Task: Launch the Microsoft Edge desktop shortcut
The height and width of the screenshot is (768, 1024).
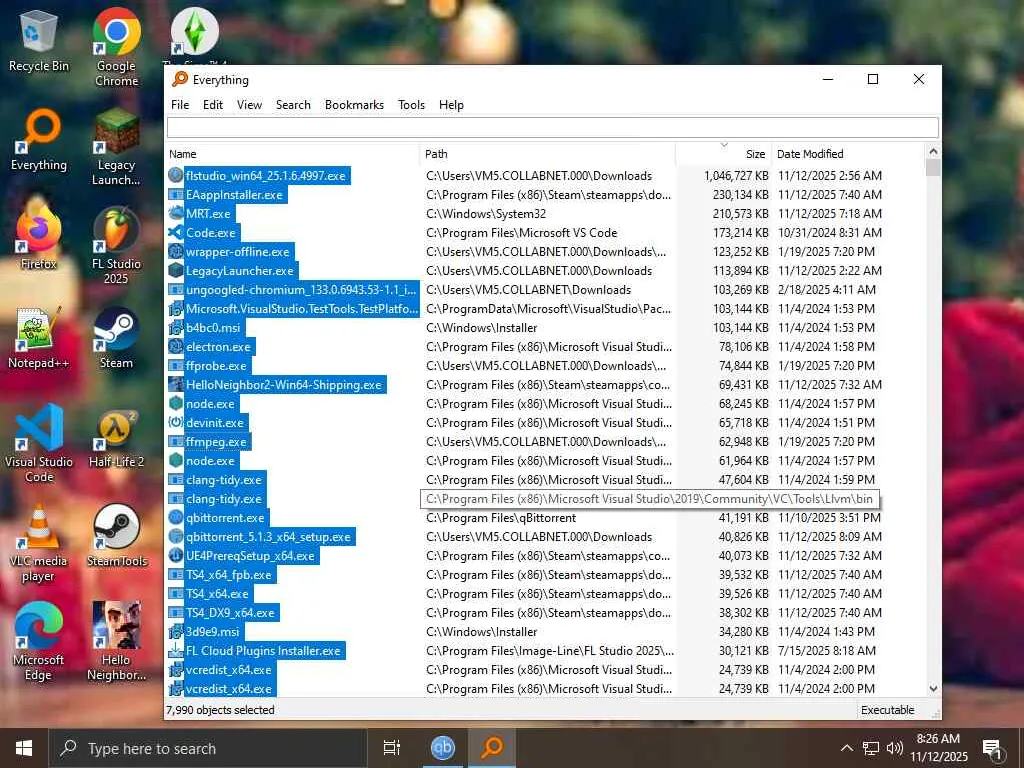Action: (39, 642)
